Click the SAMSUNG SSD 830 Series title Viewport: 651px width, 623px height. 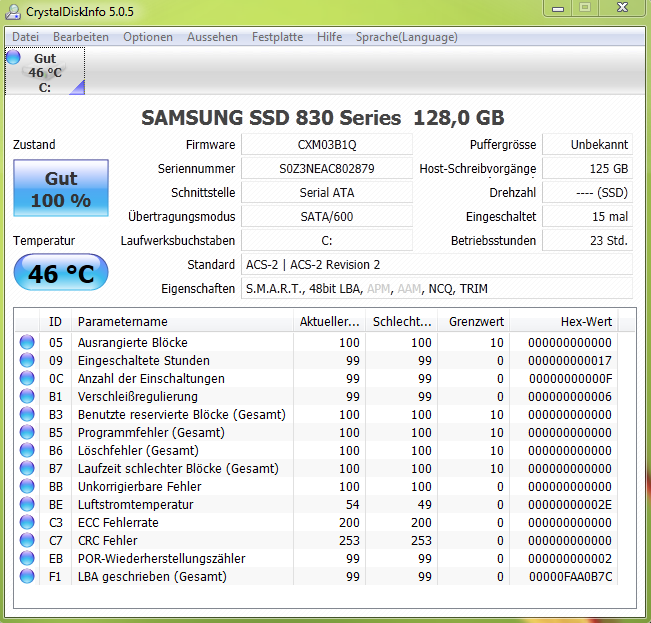tap(323, 117)
